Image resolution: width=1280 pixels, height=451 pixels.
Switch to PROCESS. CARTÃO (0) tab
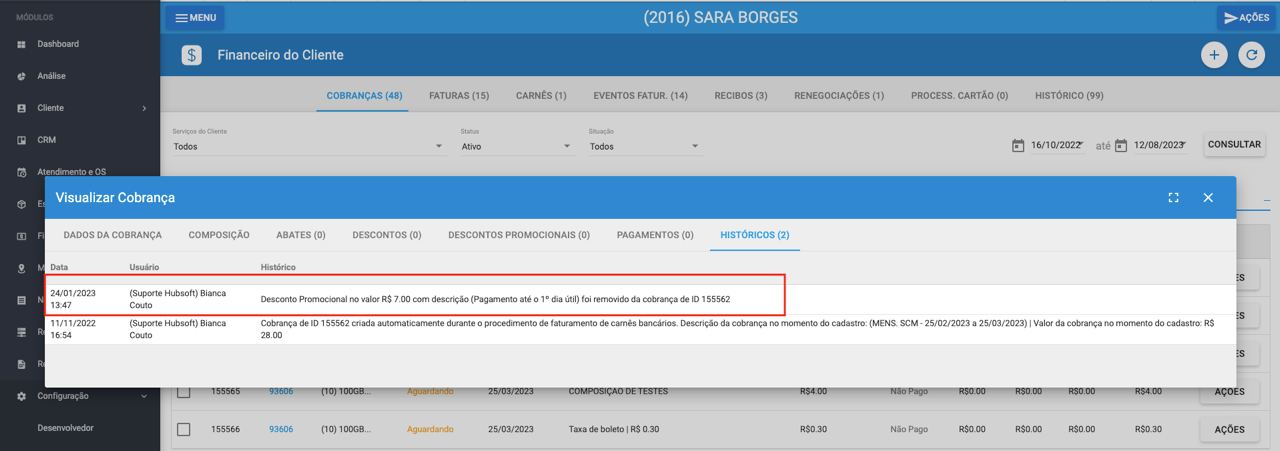959,96
